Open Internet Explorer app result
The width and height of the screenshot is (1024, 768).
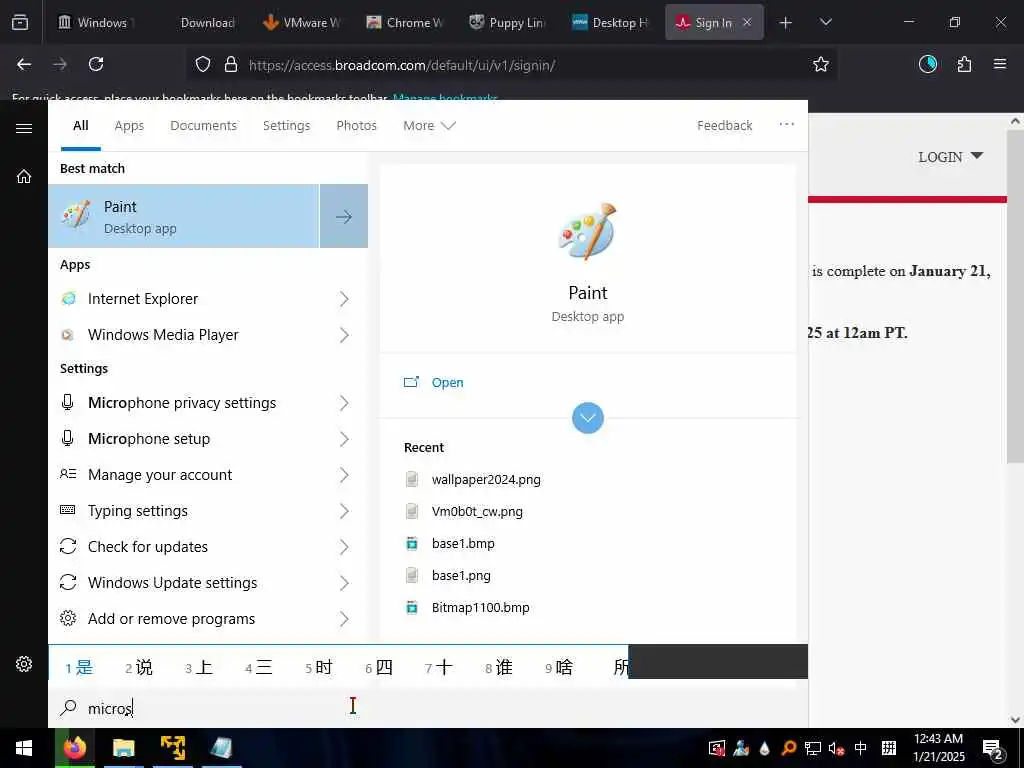pyautogui.click(x=142, y=299)
